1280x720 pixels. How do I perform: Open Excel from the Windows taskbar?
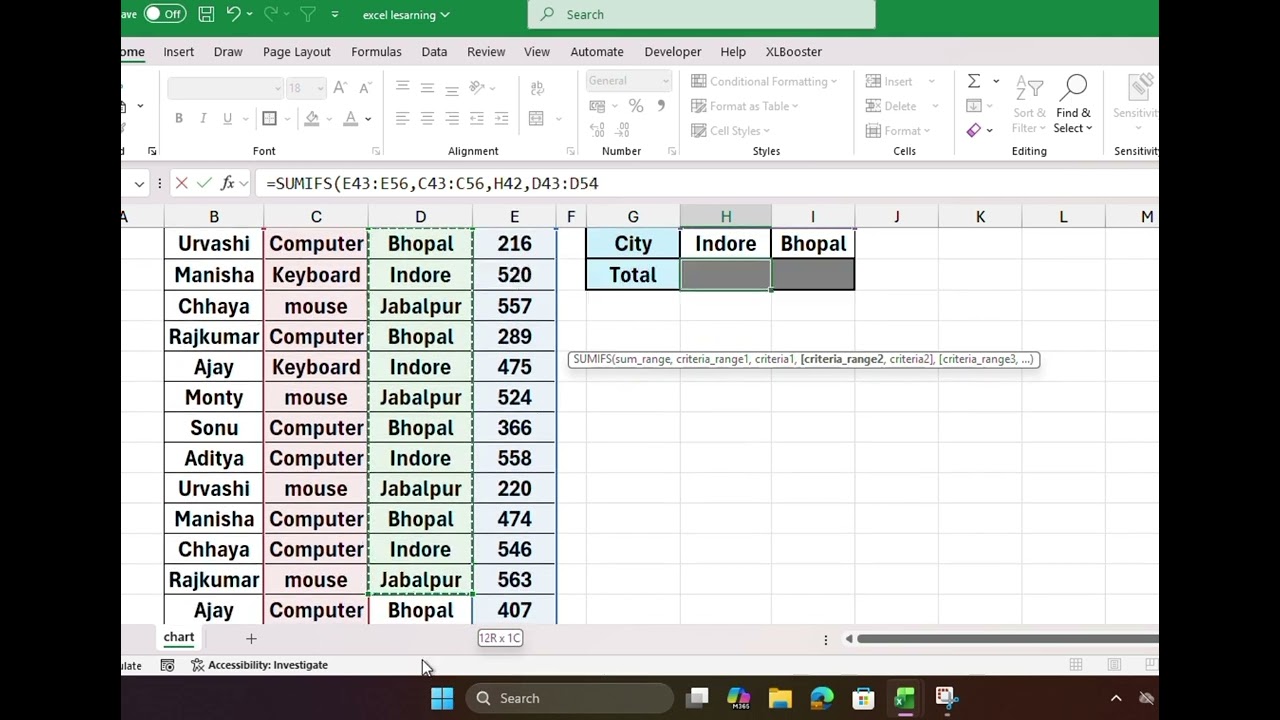pyautogui.click(x=905, y=698)
